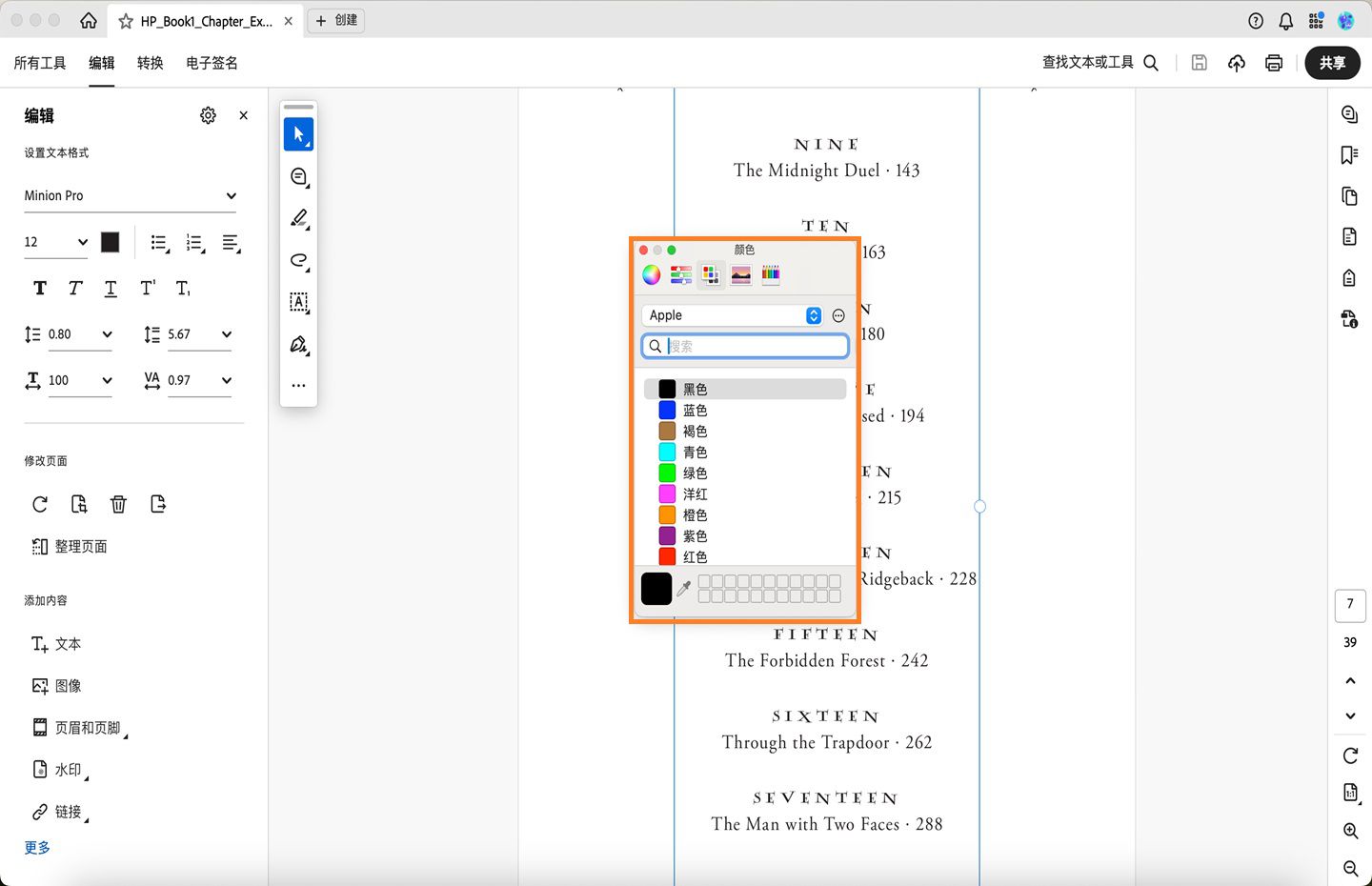The image size is (1372, 886).
Task: Open the Apple palette selector in the color panel
Action: (x=731, y=314)
